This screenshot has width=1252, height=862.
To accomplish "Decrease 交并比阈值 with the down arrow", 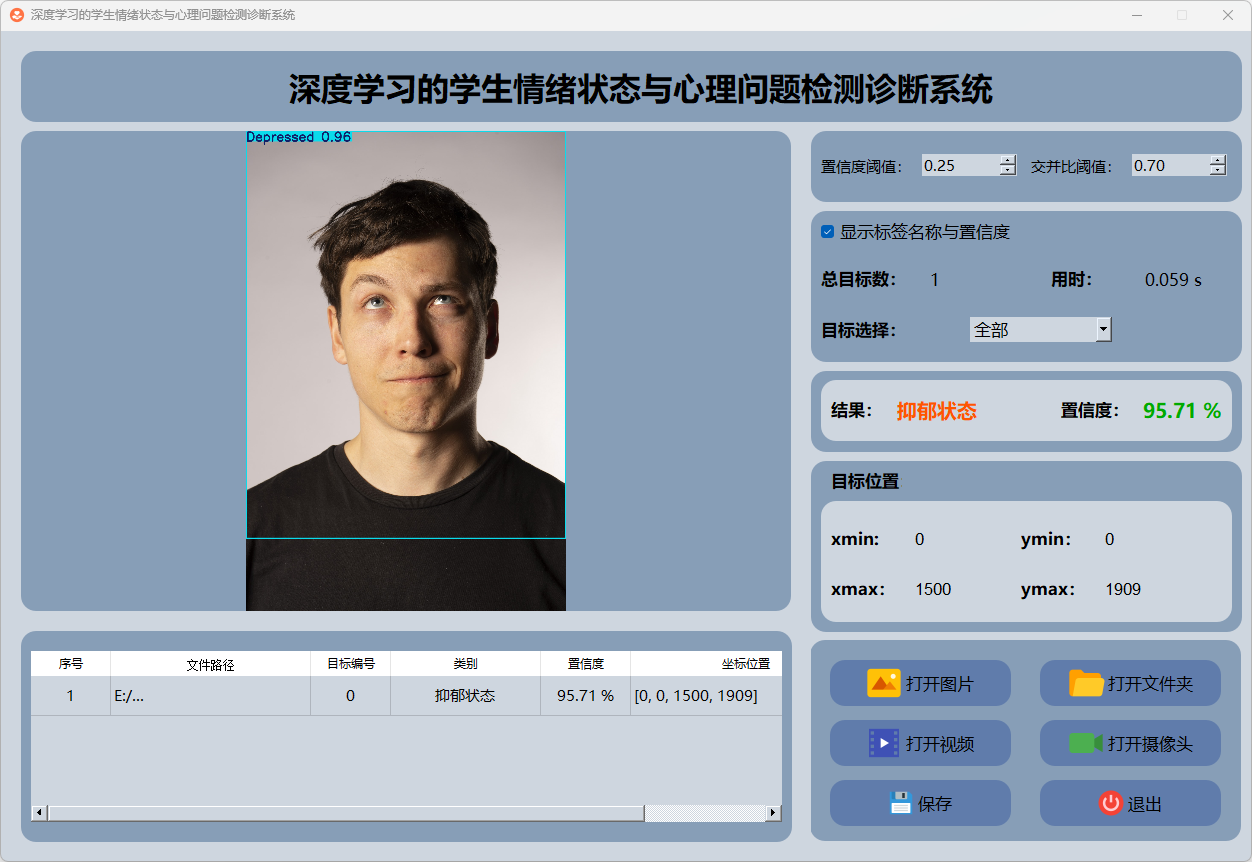I will point(1217,171).
